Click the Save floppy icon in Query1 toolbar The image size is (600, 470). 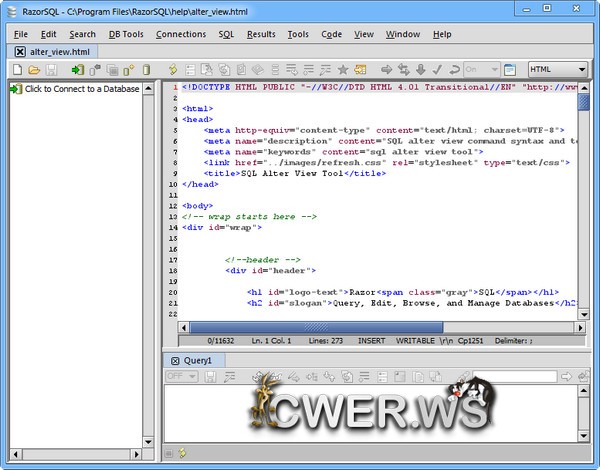pos(210,377)
